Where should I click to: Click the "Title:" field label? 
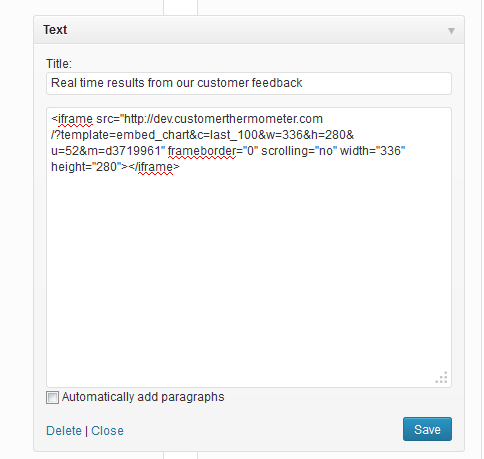(x=59, y=63)
